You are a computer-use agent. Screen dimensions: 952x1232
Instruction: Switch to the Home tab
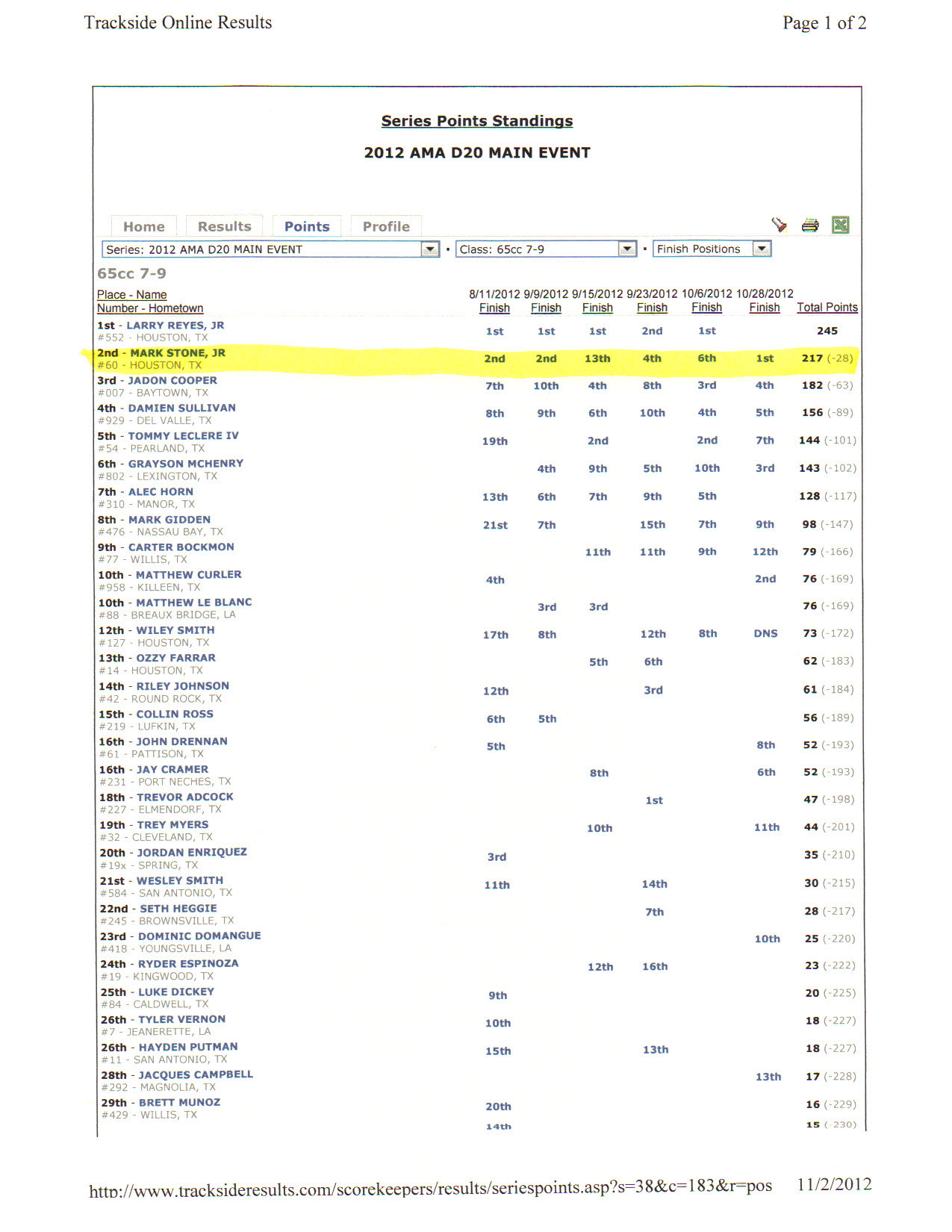[144, 226]
